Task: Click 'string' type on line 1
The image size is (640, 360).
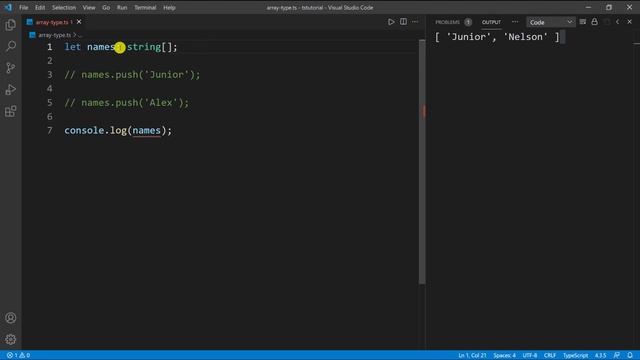Action: click(x=144, y=47)
